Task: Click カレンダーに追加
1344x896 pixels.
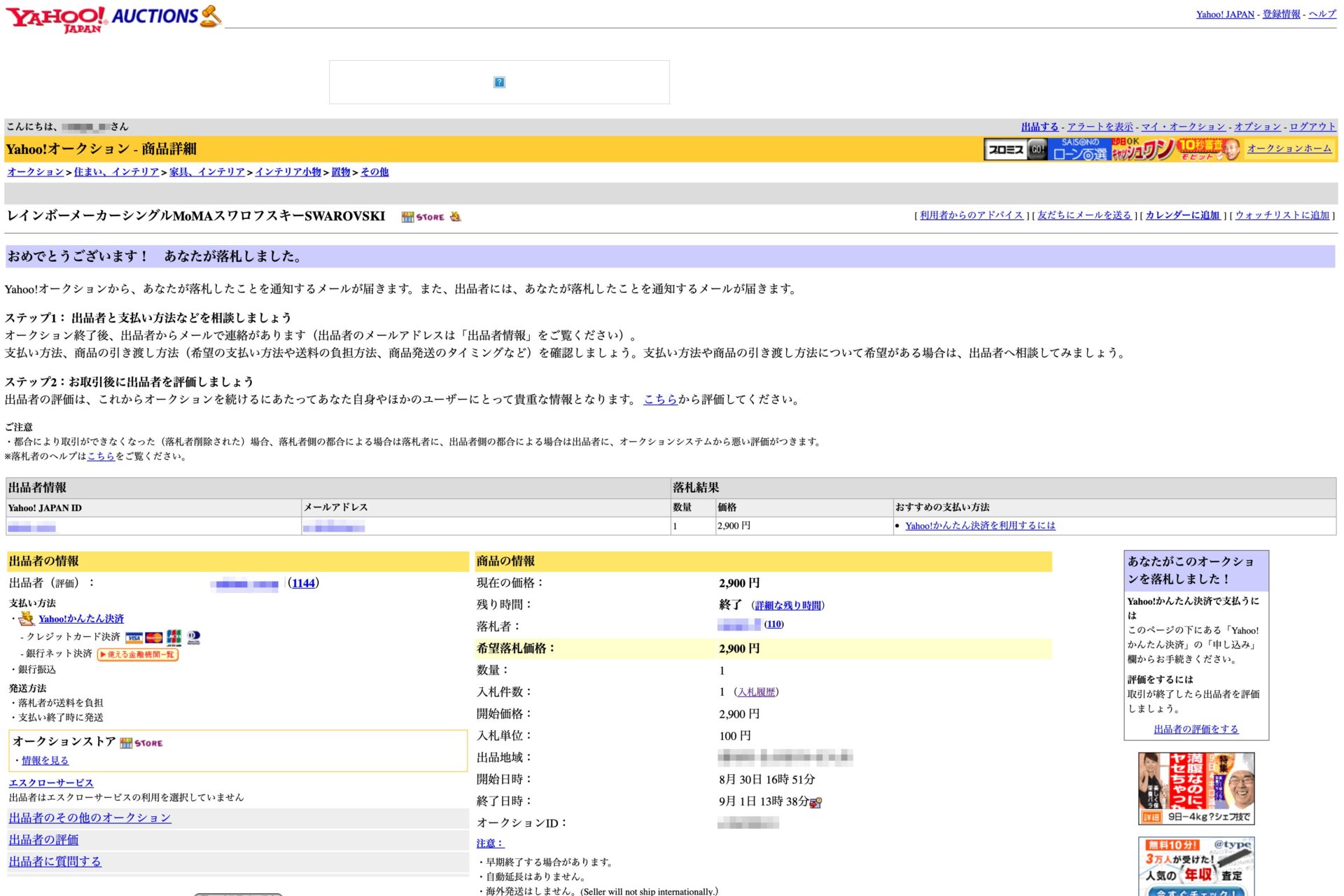Action: tap(1182, 216)
